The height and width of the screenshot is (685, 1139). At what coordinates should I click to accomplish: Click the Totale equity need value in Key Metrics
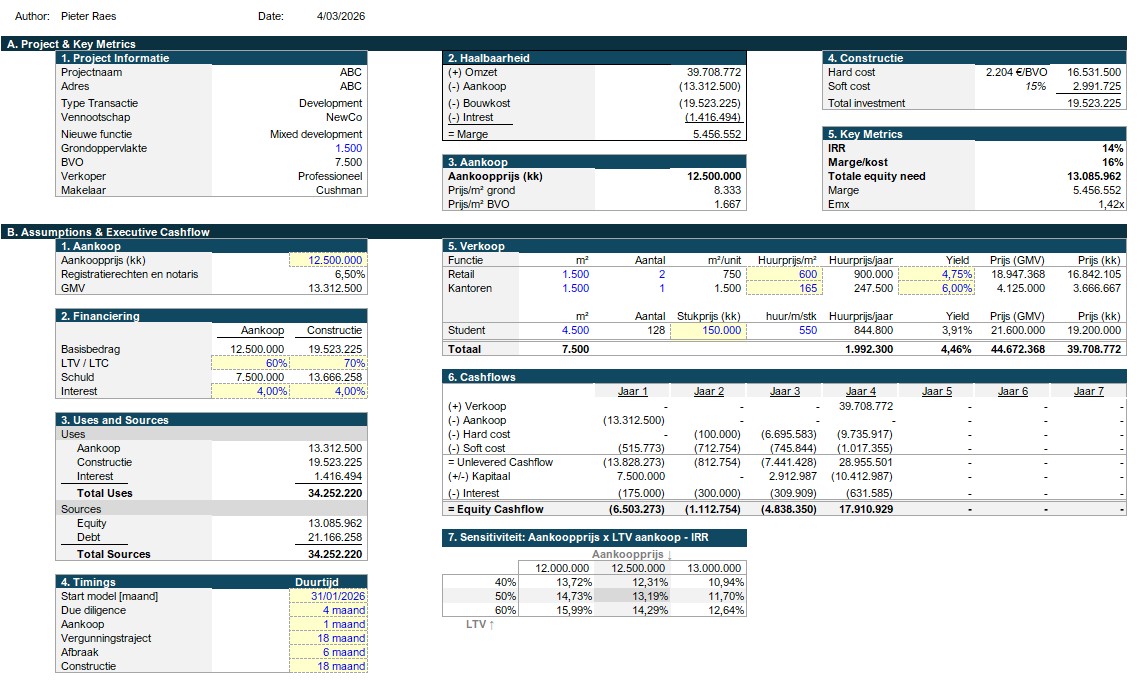pyautogui.click(x=1095, y=177)
